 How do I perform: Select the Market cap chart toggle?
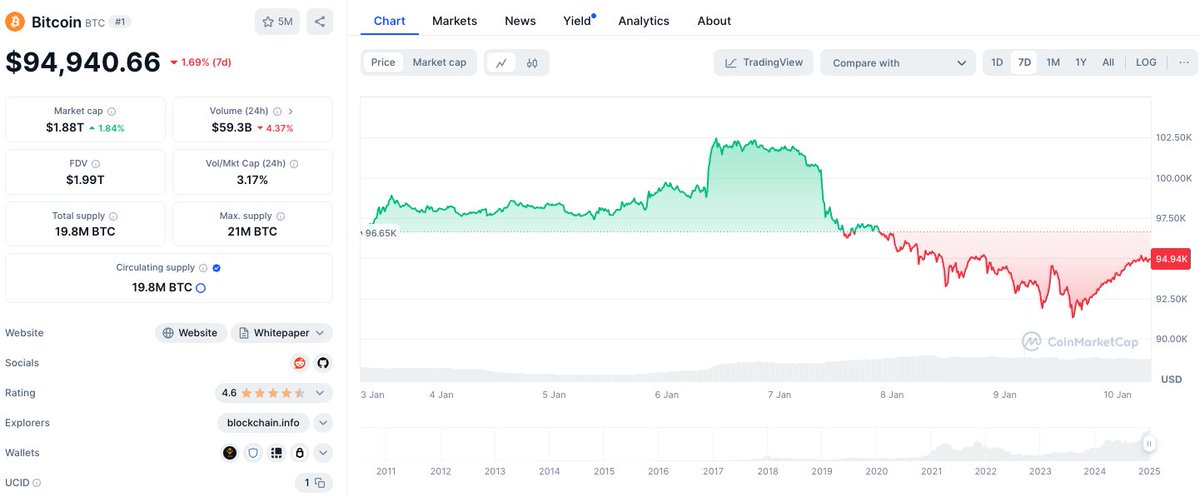[x=439, y=62]
